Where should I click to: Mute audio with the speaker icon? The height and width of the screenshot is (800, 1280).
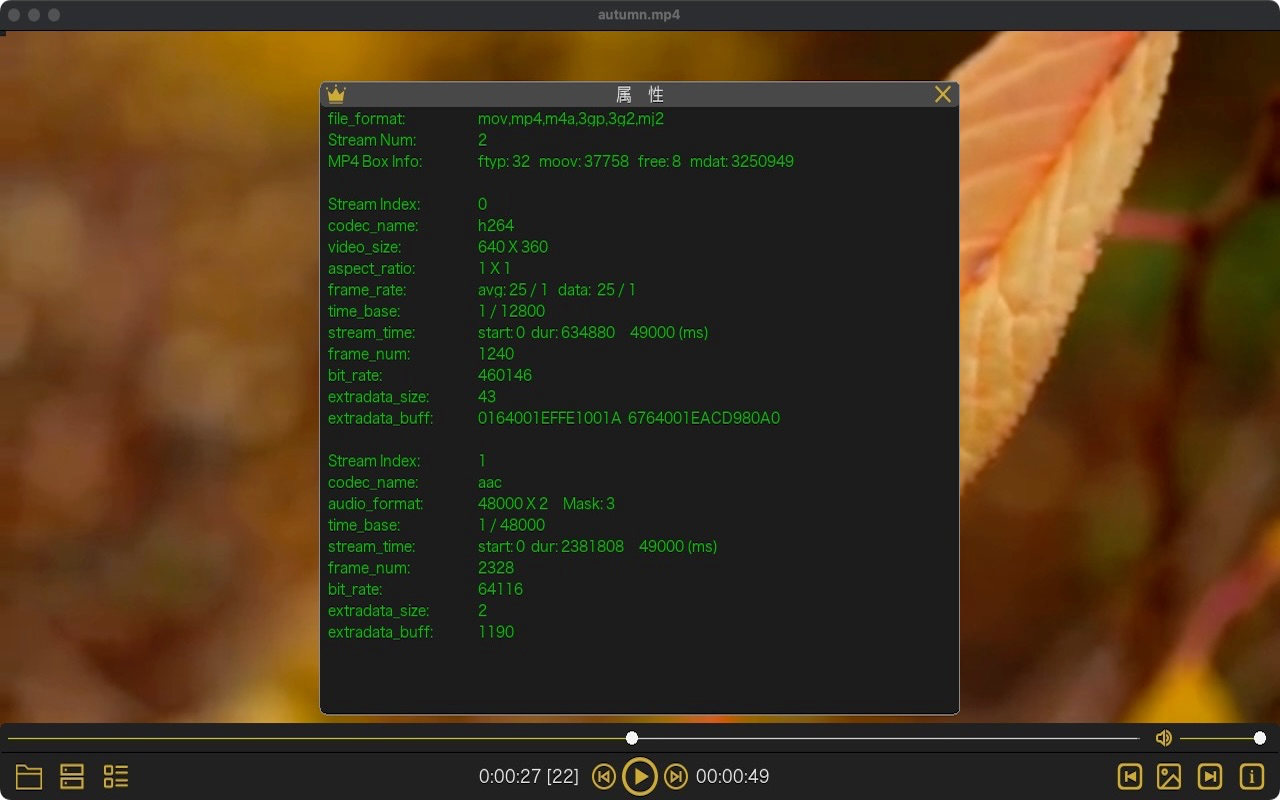1163,738
